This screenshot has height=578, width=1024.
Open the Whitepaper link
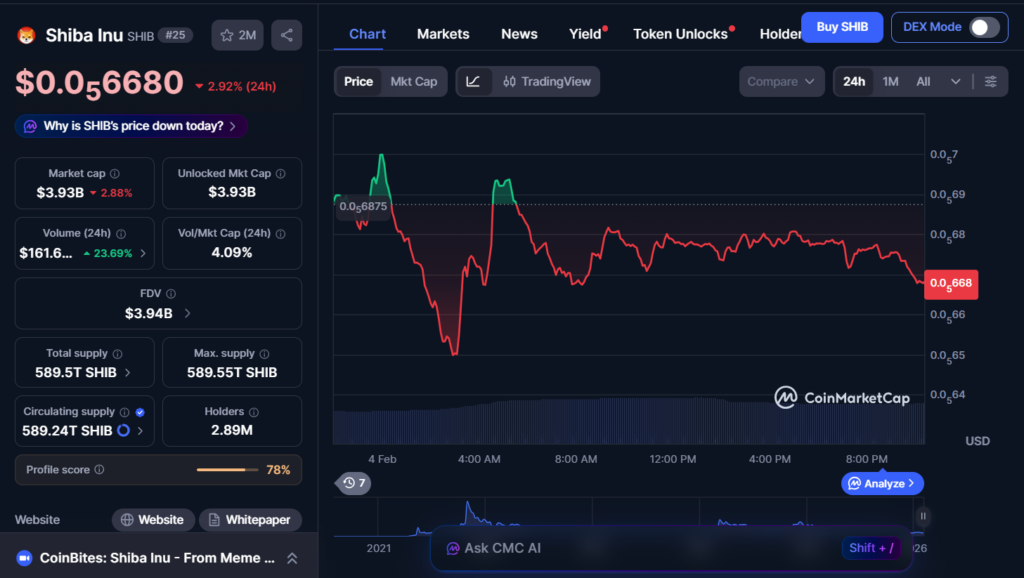pos(250,520)
